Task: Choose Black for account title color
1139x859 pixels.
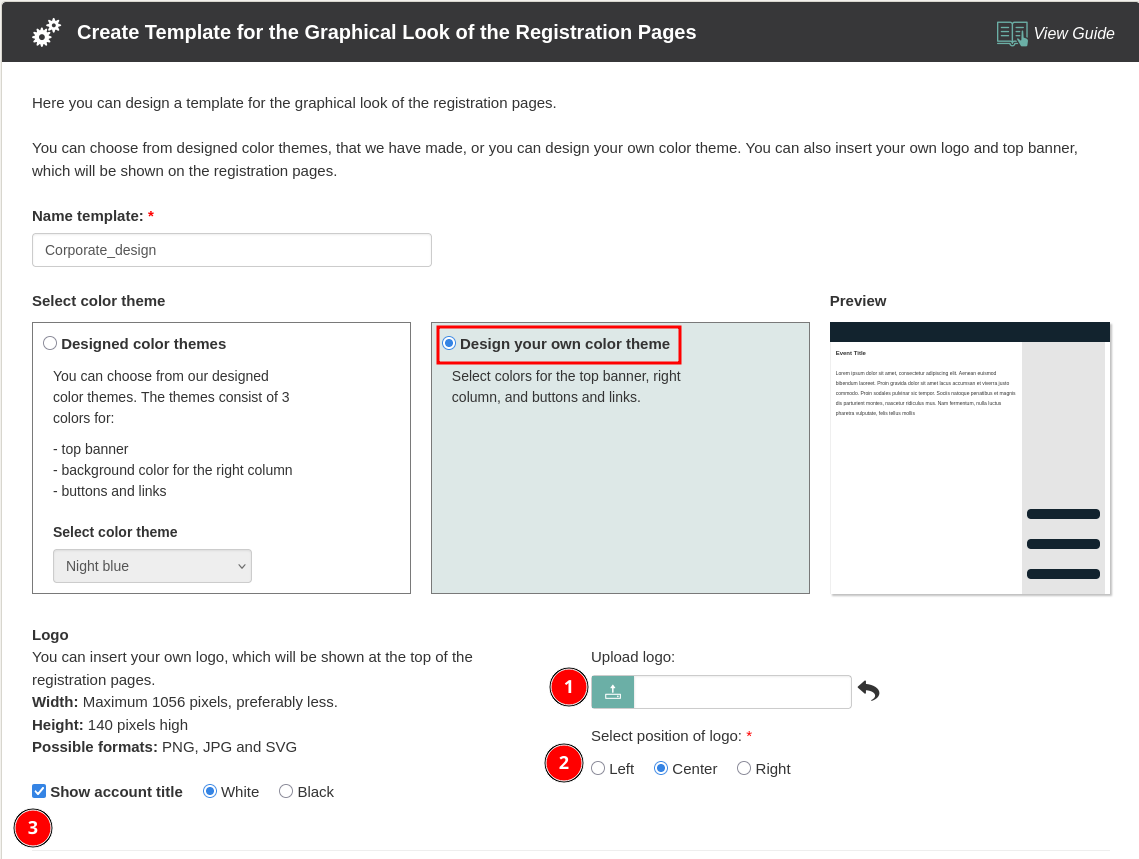Action: (x=286, y=791)
